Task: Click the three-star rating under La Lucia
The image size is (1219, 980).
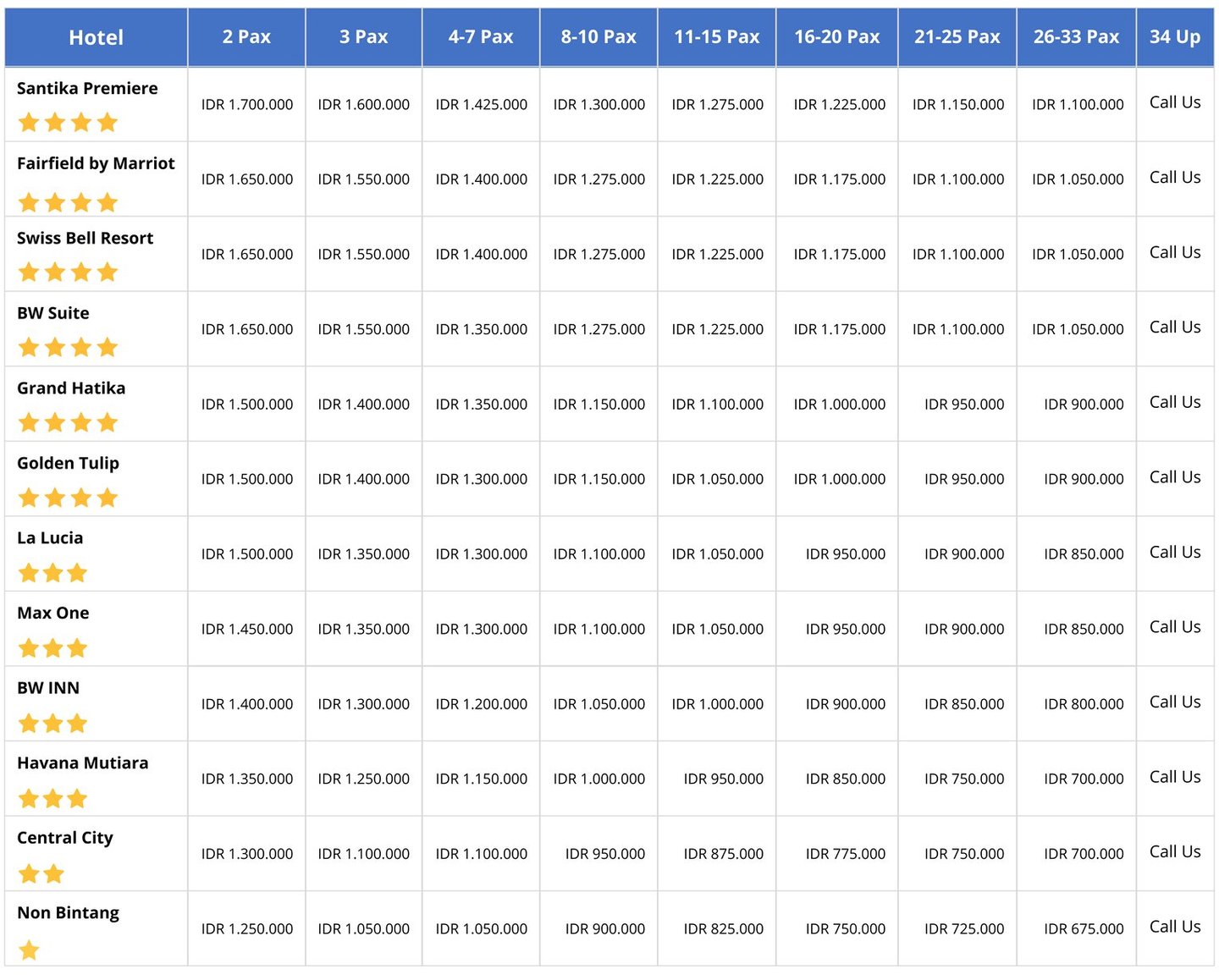Action: coord(53,573)
